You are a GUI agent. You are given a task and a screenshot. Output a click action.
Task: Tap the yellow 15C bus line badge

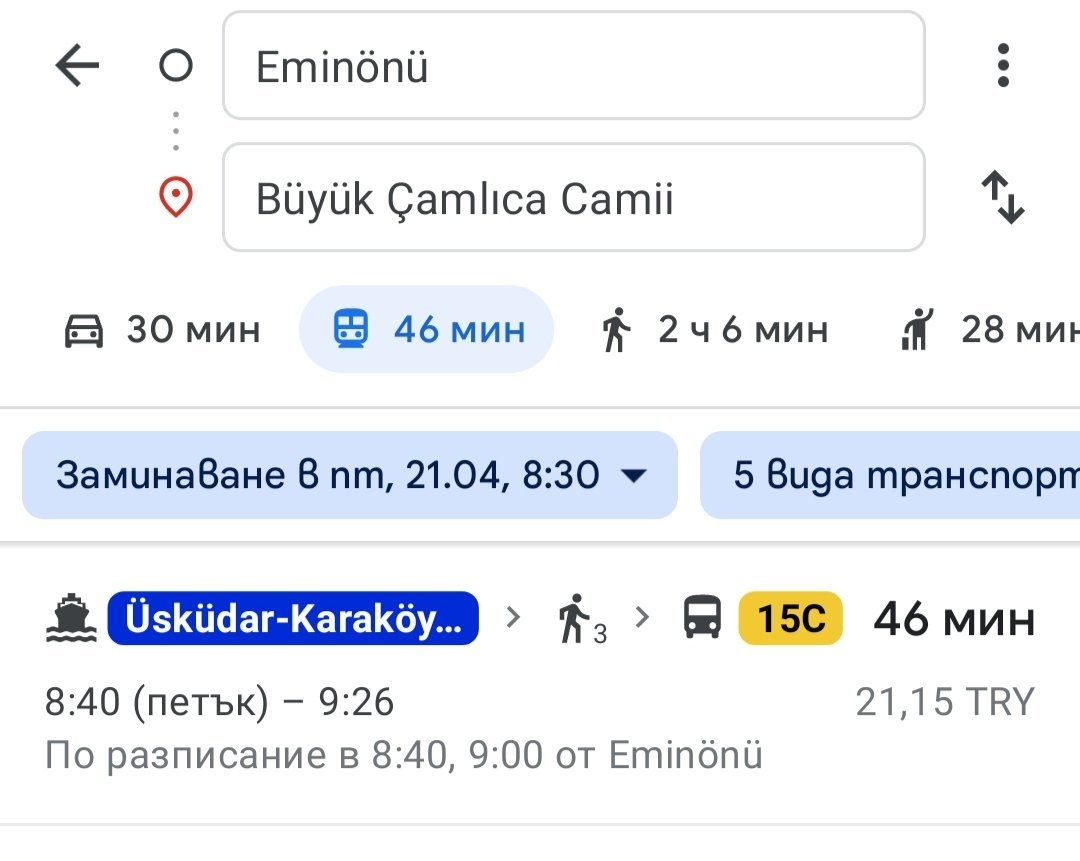tap(790, 619)
